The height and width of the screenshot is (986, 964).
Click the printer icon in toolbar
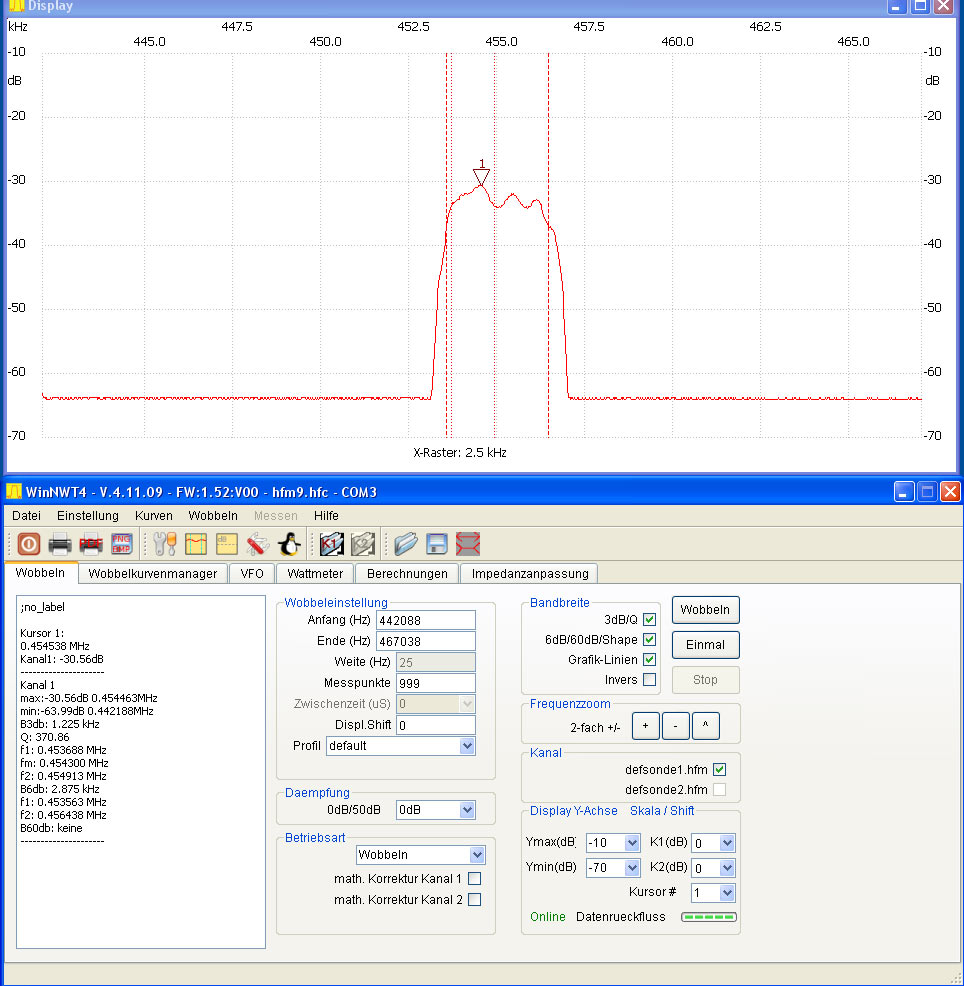pos(60,544)
